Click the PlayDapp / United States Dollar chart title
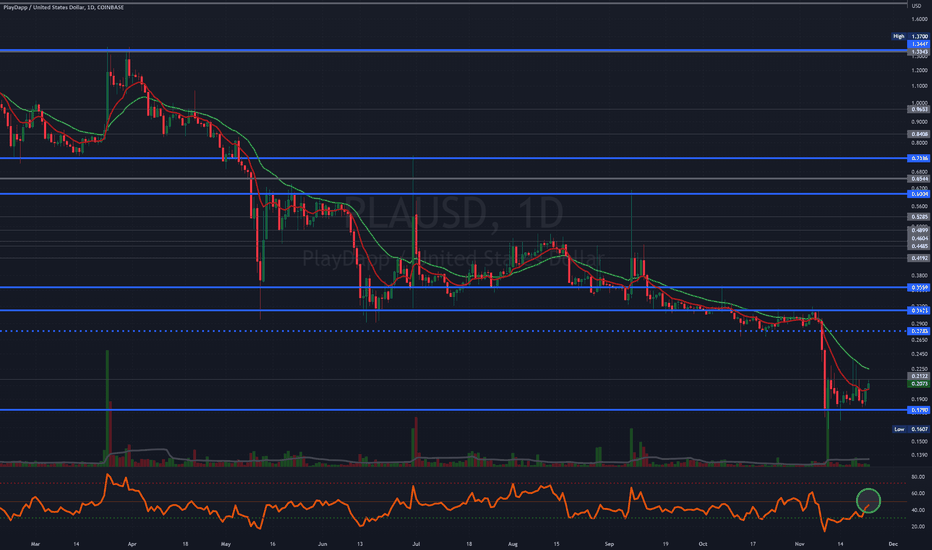Viewport: 932px width, 550px height. point(64,7)
